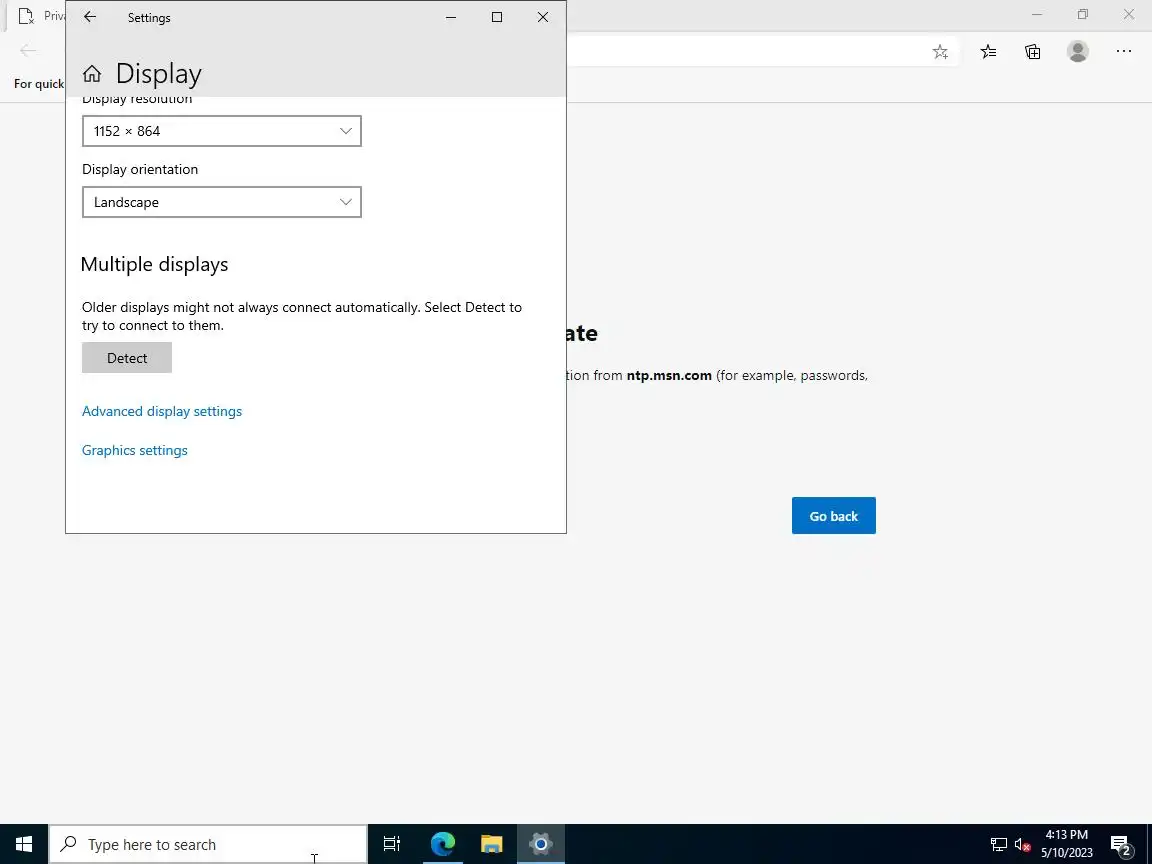Click Edge browser back arrow
Image resolution: width=1152 pixels, height=864 pixels.
coord(28,51)
